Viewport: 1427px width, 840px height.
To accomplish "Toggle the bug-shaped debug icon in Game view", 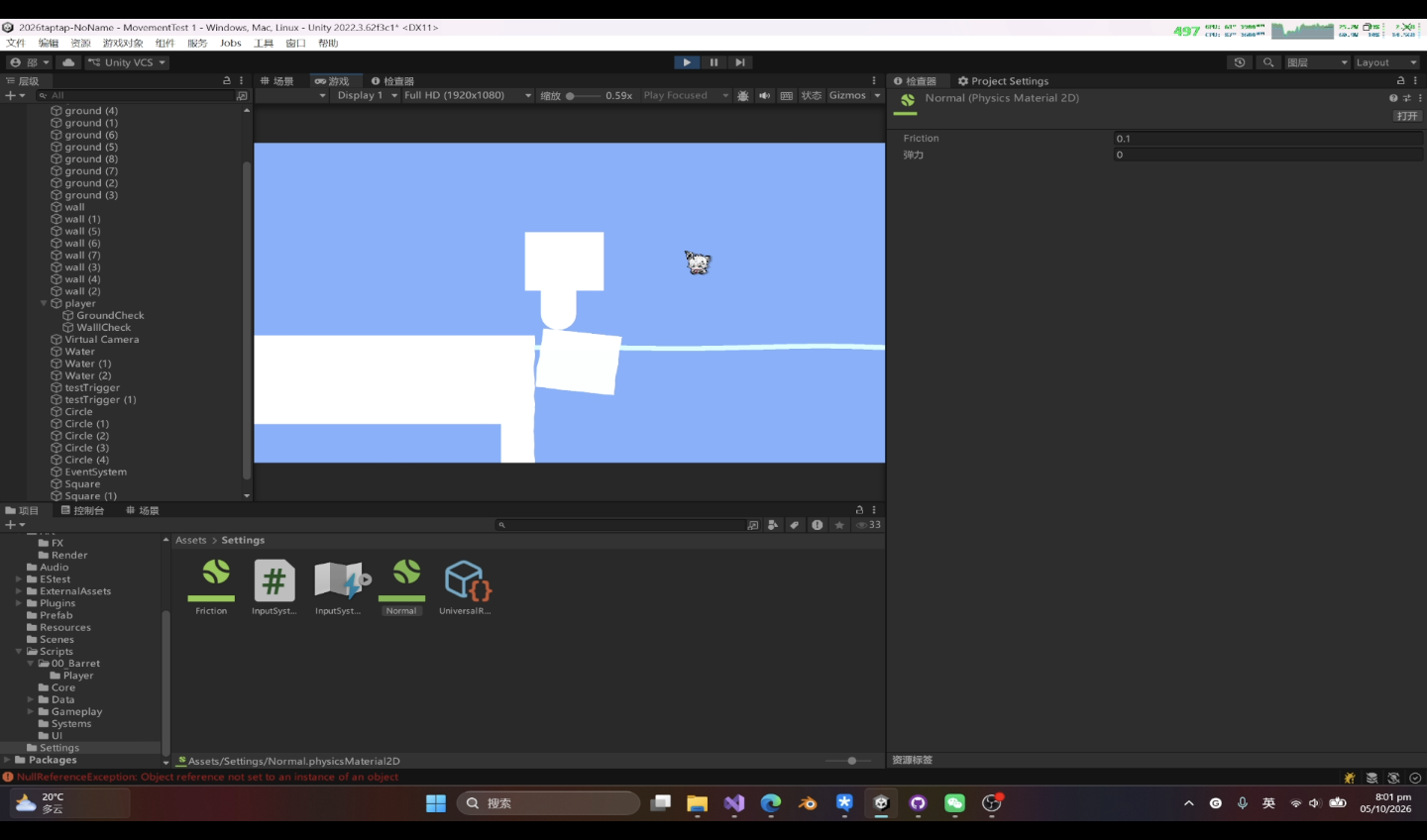I will (743, 96).
